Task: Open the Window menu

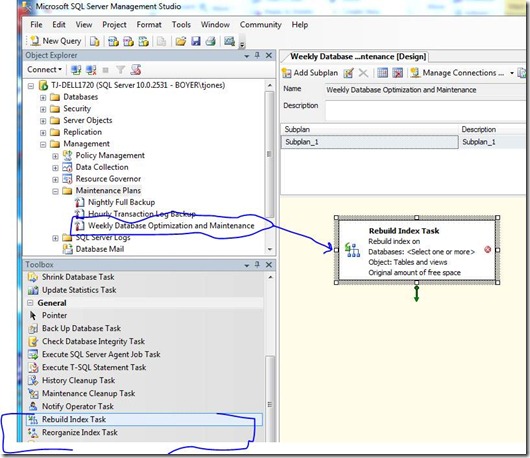Action: (215, 25)
